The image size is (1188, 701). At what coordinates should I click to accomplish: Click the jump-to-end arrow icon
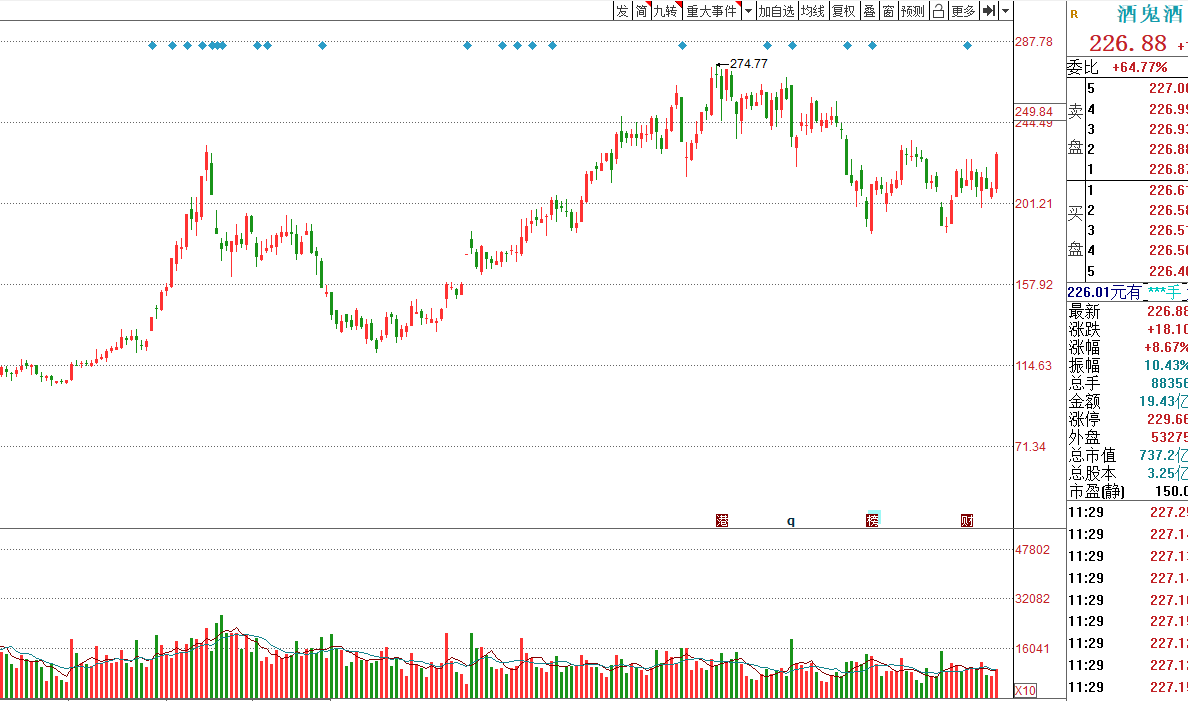(989, 11)
